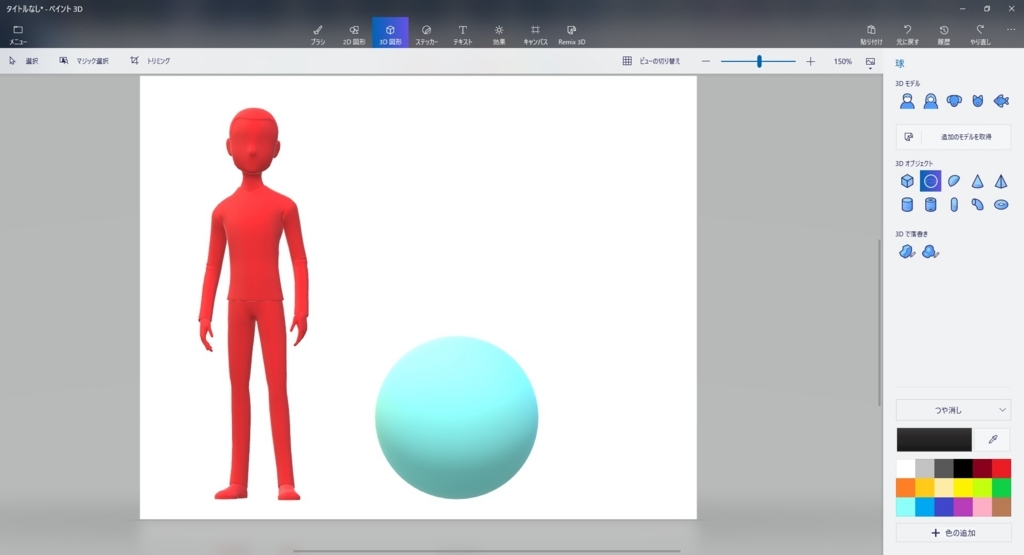Open the メニュー menu
The image size is (1024, 555).
click(18, 35)
